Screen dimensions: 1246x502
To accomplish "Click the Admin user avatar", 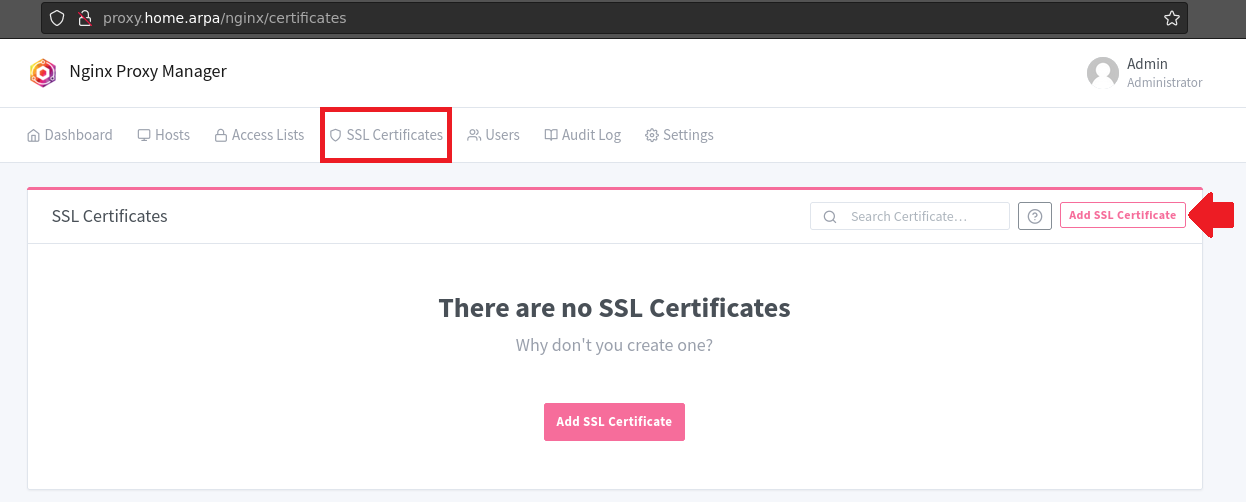I will click(1103, 73).
